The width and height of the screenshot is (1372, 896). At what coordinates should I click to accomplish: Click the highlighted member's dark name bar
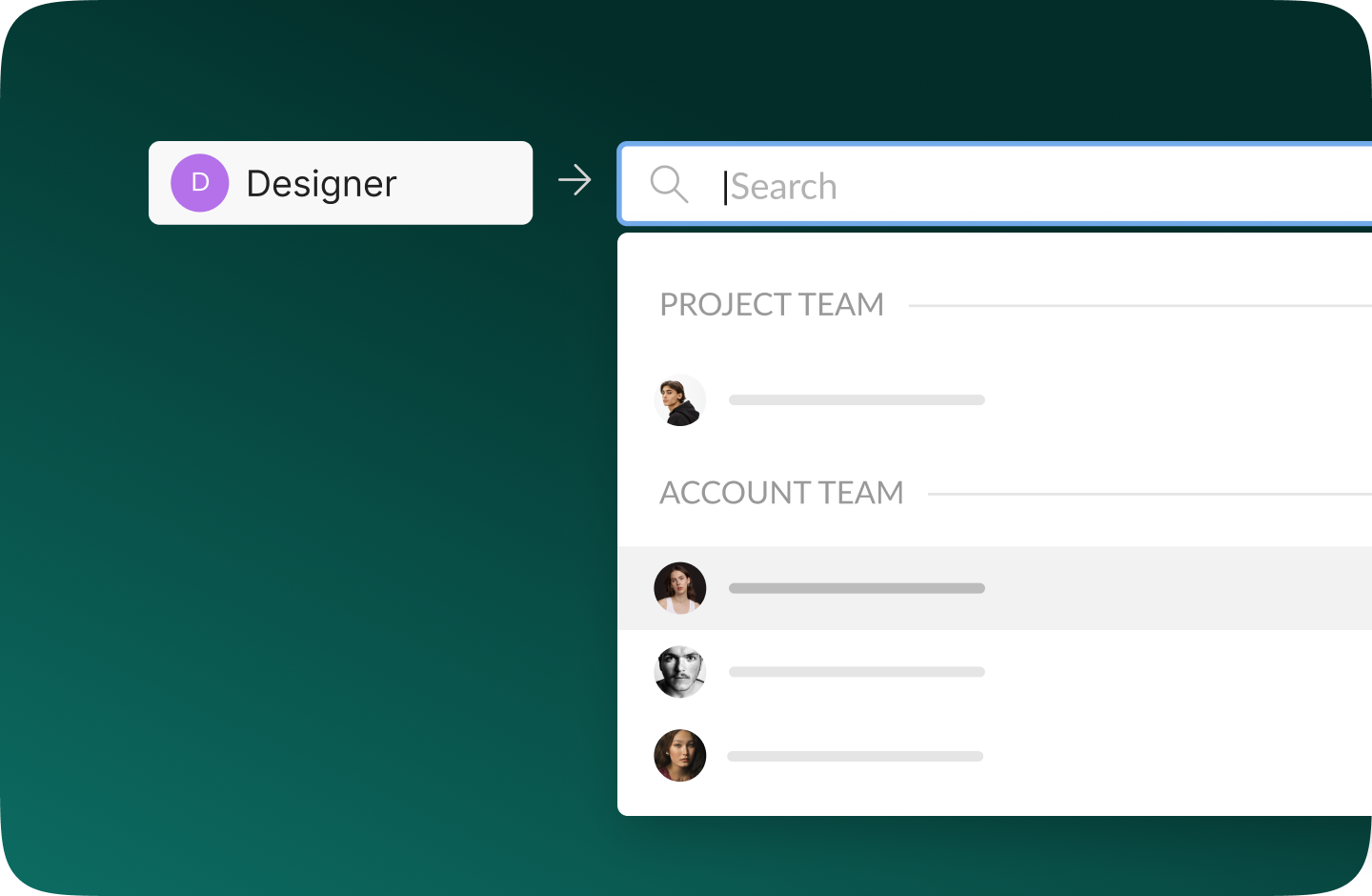(857, 588)
